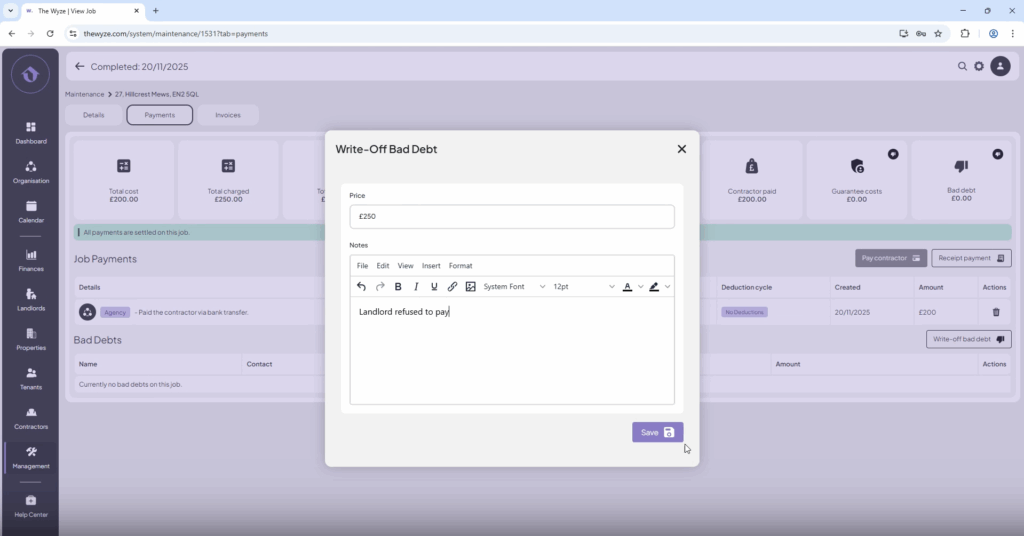The height and width of the screenshot is (536, 1024).
Task: Open the Format menu in editor
Action: point(460,266)
